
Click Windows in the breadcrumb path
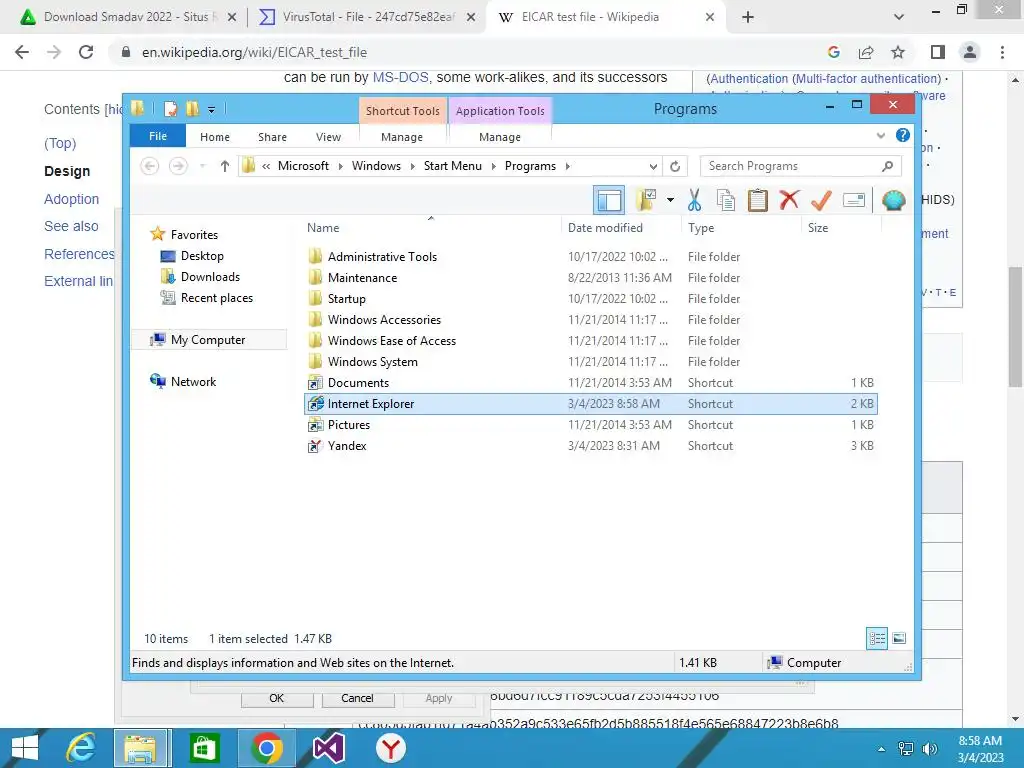coord(376,166)
